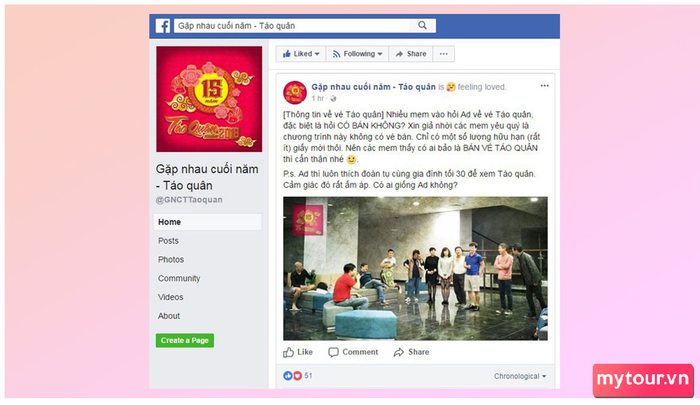
Task: Click the green Create a Page button
Action: pyautogui.click(x=185, y=340)
